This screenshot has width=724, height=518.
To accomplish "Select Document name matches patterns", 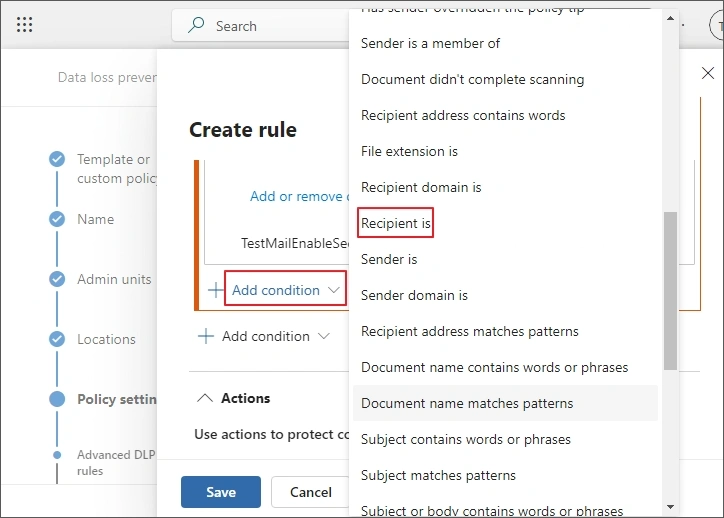I will 506,403.
